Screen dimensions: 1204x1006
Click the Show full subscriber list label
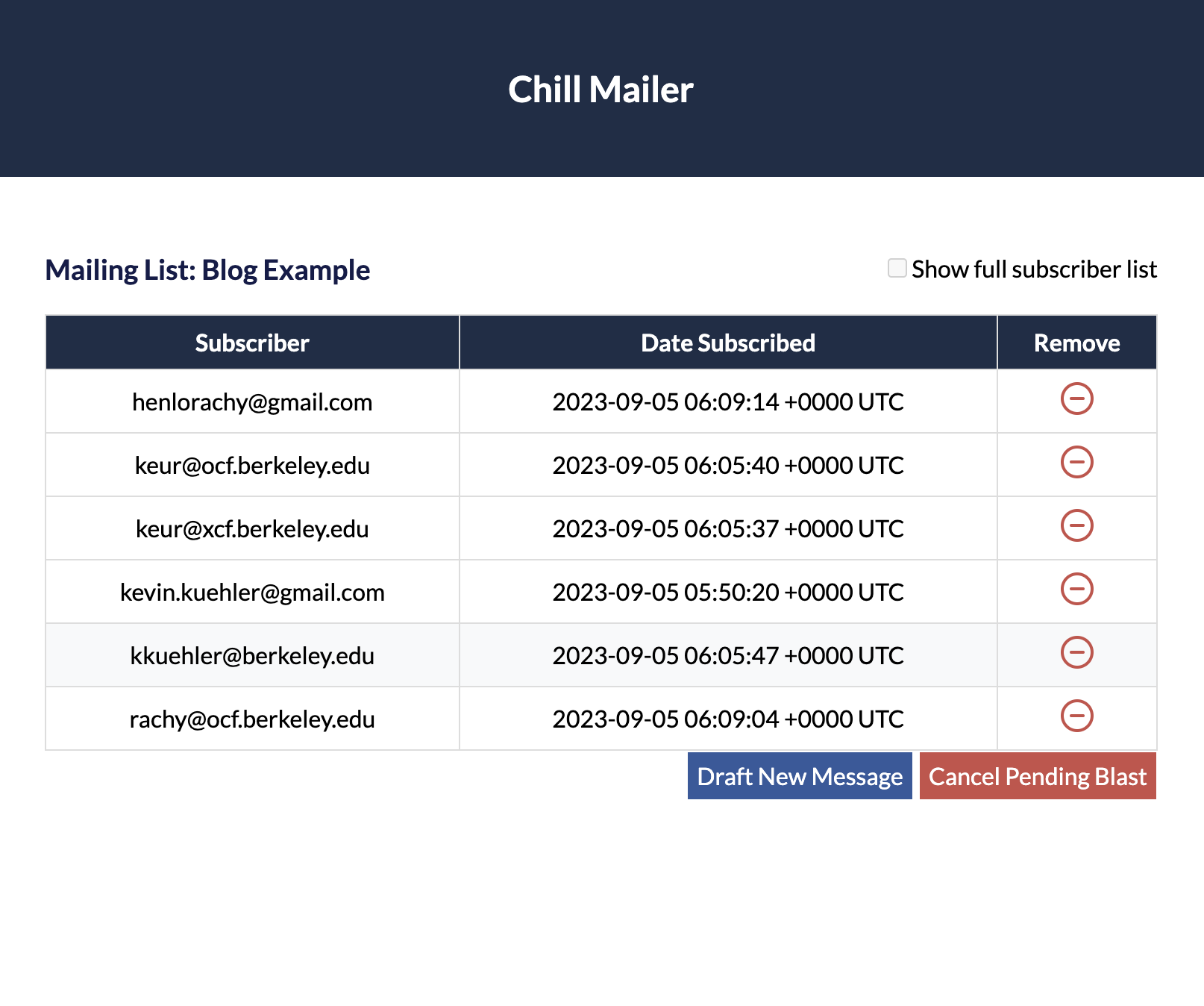[x=1034, y=269]
